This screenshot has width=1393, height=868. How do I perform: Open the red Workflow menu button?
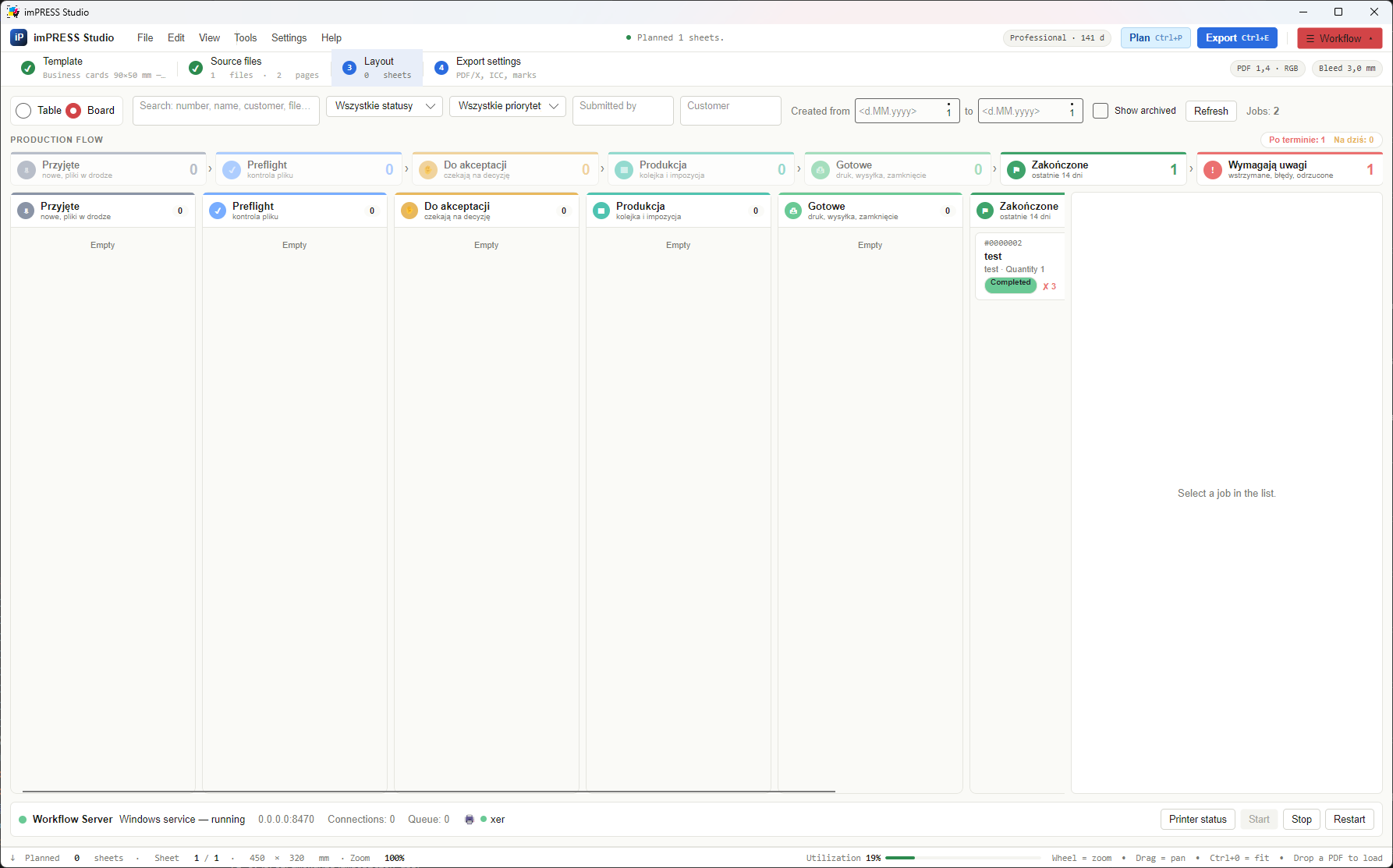[1340, 38]
